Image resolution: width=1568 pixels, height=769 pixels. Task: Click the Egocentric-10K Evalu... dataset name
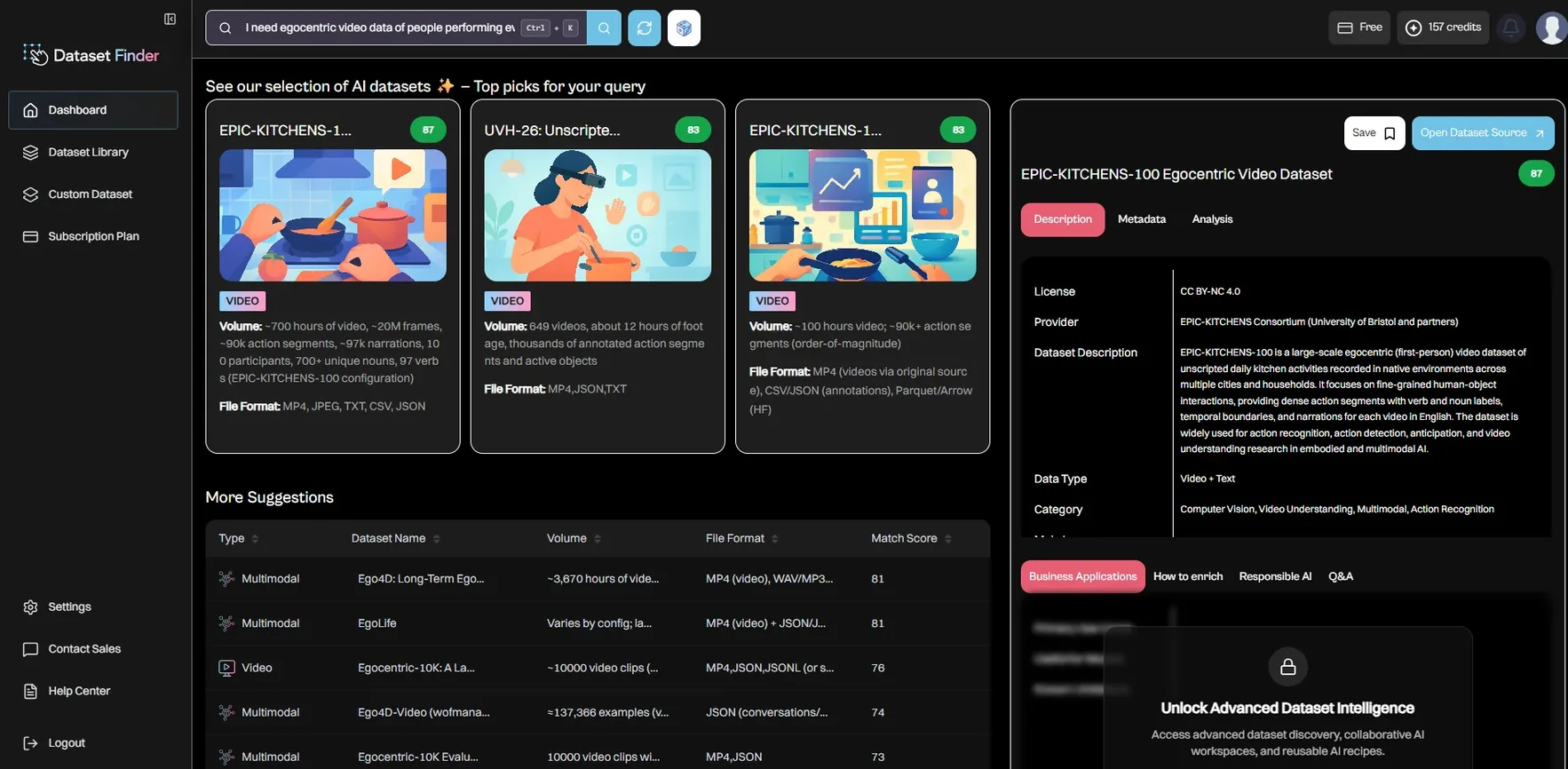tap(418, 757)
